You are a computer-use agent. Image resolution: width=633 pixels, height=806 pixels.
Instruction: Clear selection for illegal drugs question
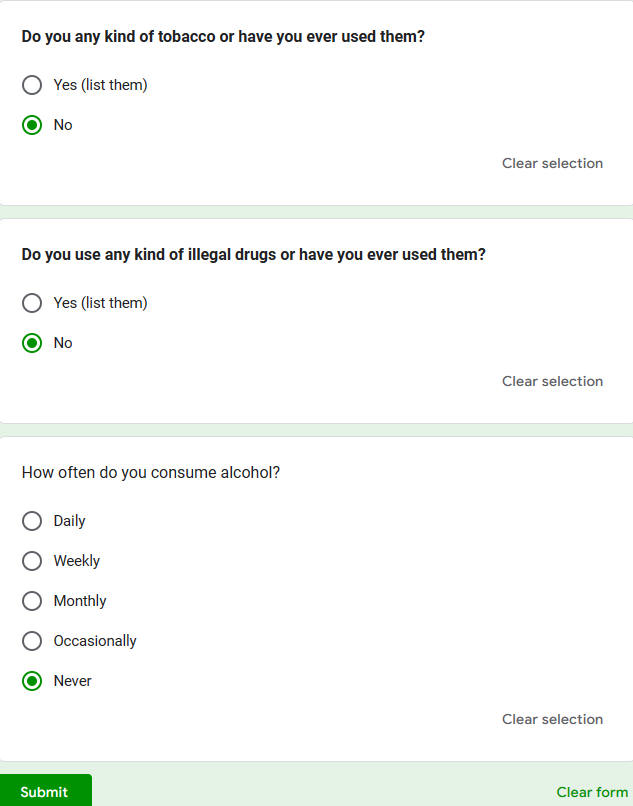552,381
